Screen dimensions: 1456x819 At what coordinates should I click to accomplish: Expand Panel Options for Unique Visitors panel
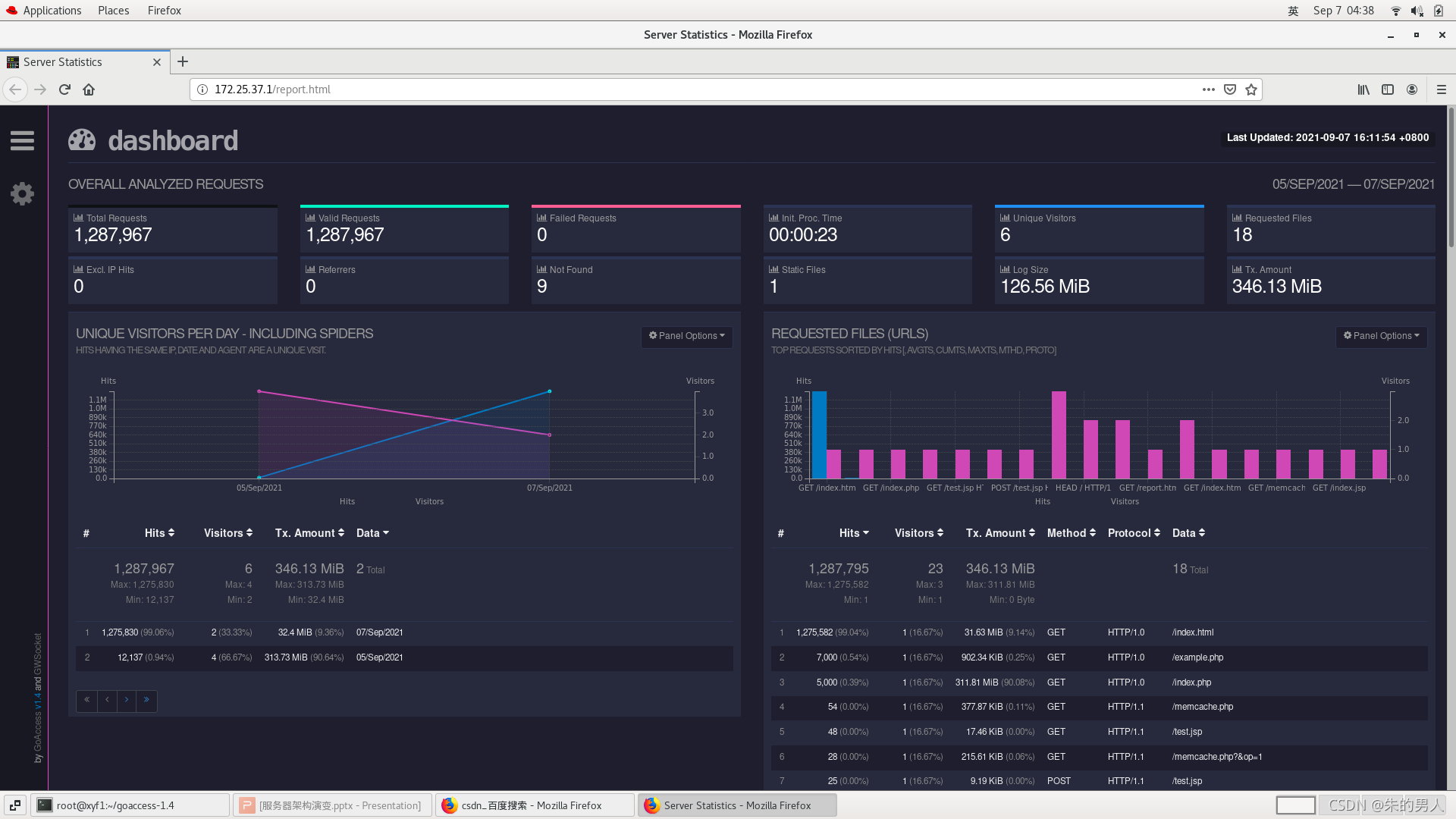click(x=687, y=336)
